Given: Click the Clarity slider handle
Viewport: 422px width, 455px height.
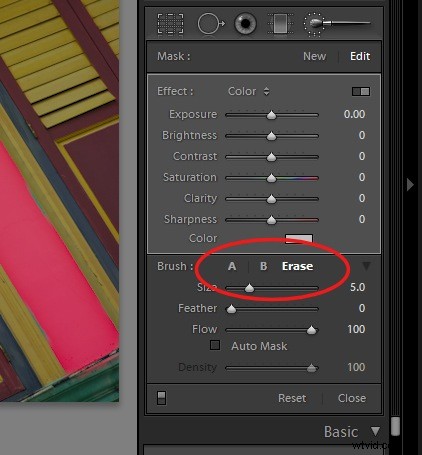Looking at the screenshot, I should 272,199.
